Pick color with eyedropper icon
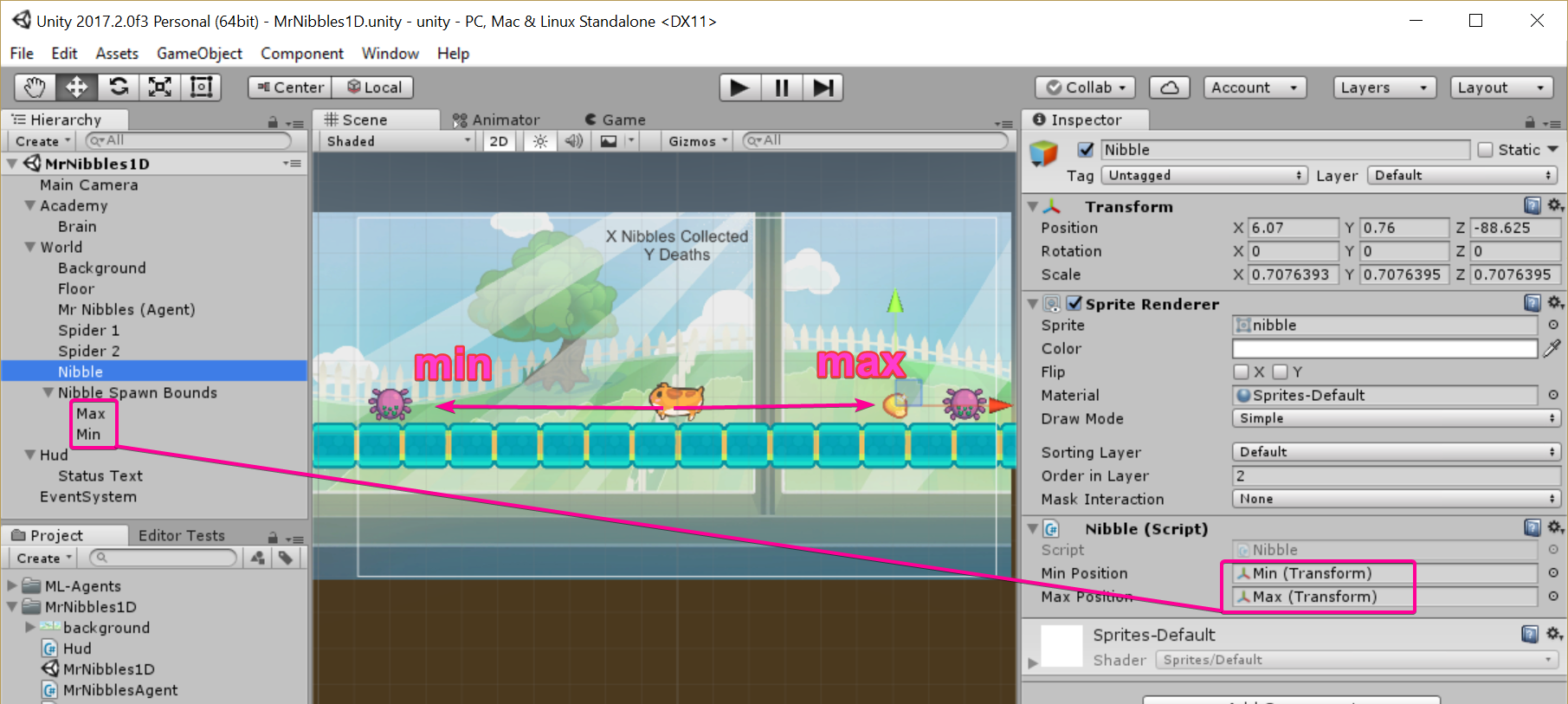Image resolution: width=1568 pixels, height=704 pixels. tap(1552, 348)
